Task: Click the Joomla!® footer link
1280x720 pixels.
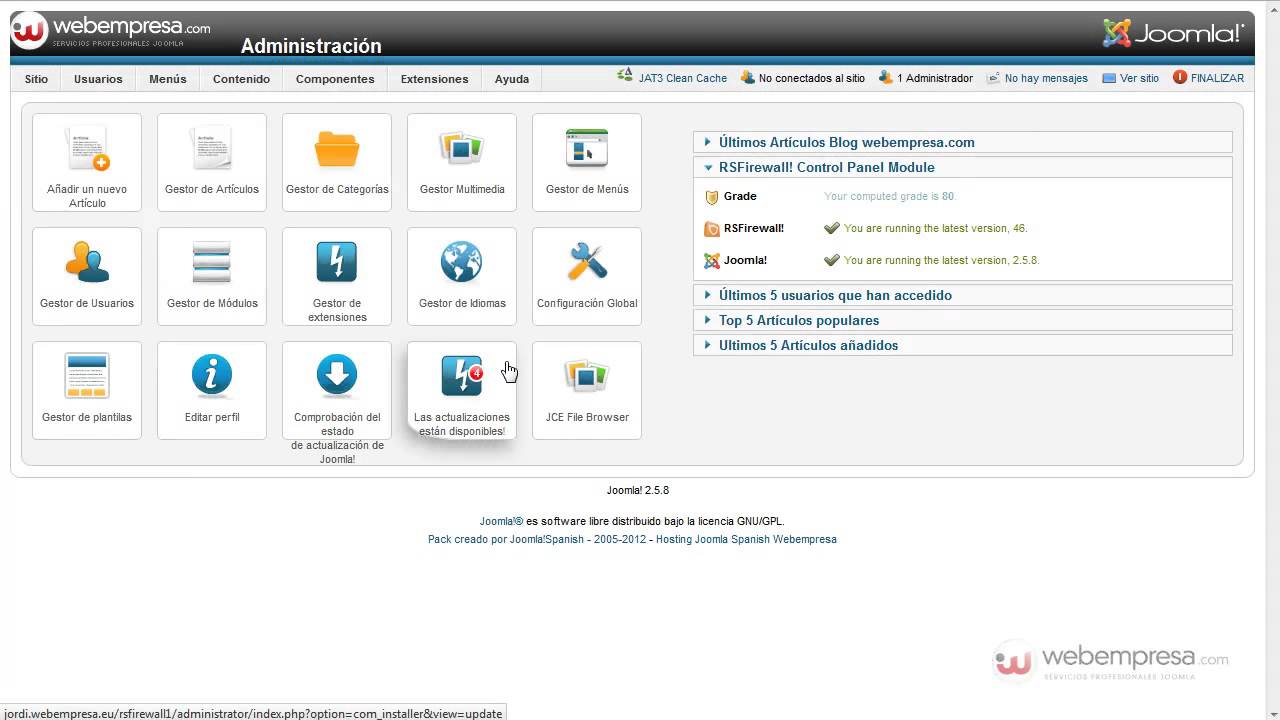Action: click(501, 521)
